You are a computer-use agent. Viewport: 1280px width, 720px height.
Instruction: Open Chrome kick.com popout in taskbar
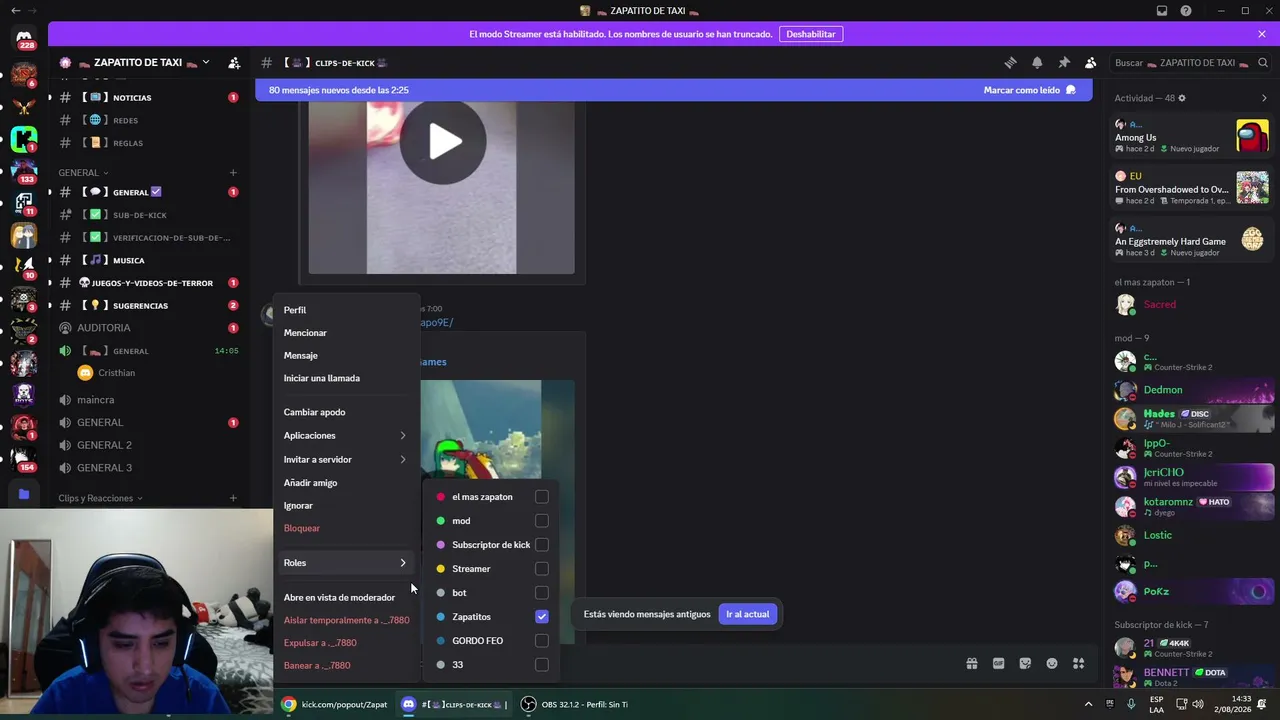[x=335, y=704]
